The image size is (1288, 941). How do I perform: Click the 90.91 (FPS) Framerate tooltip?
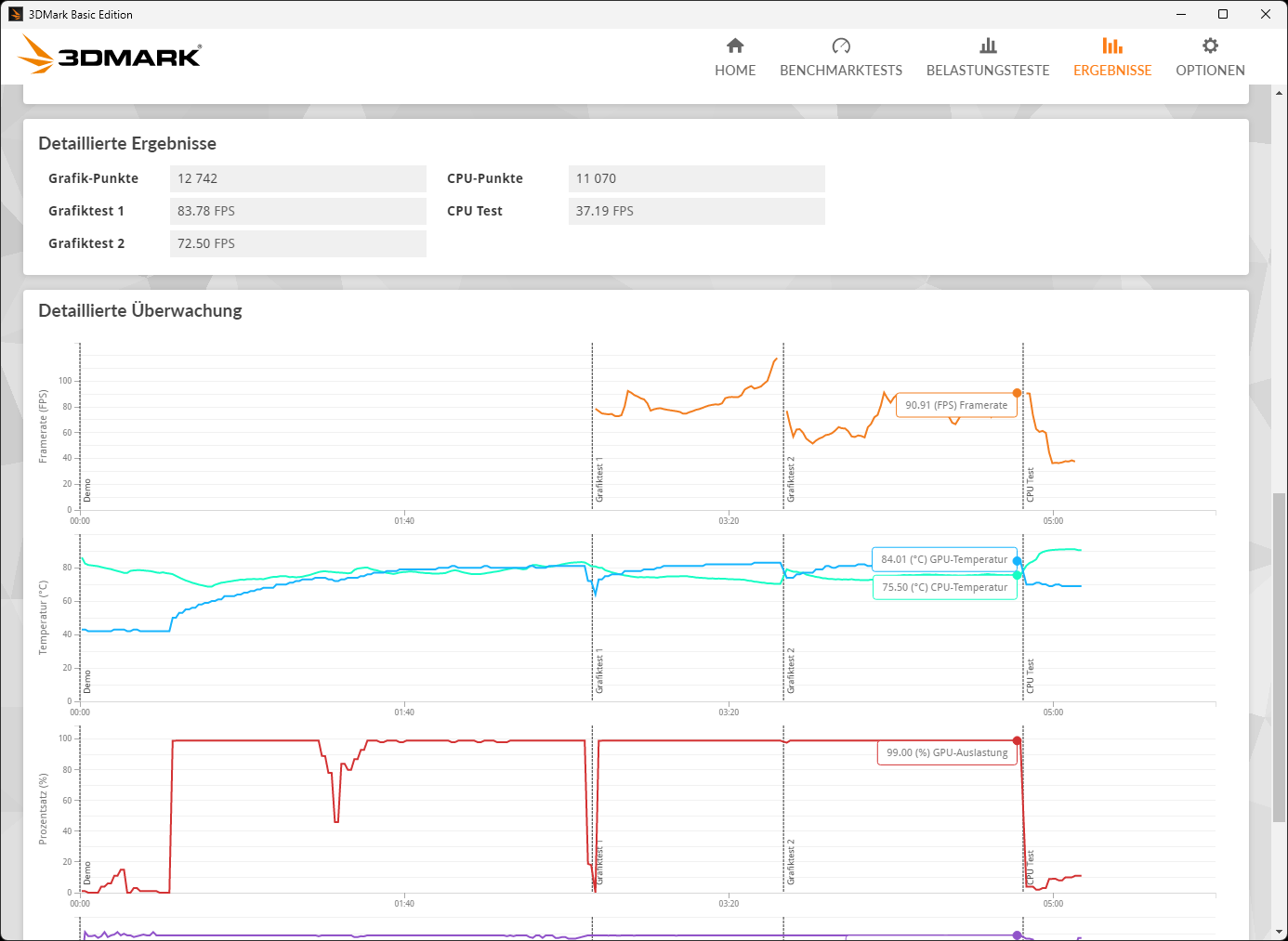click(956, 405)
